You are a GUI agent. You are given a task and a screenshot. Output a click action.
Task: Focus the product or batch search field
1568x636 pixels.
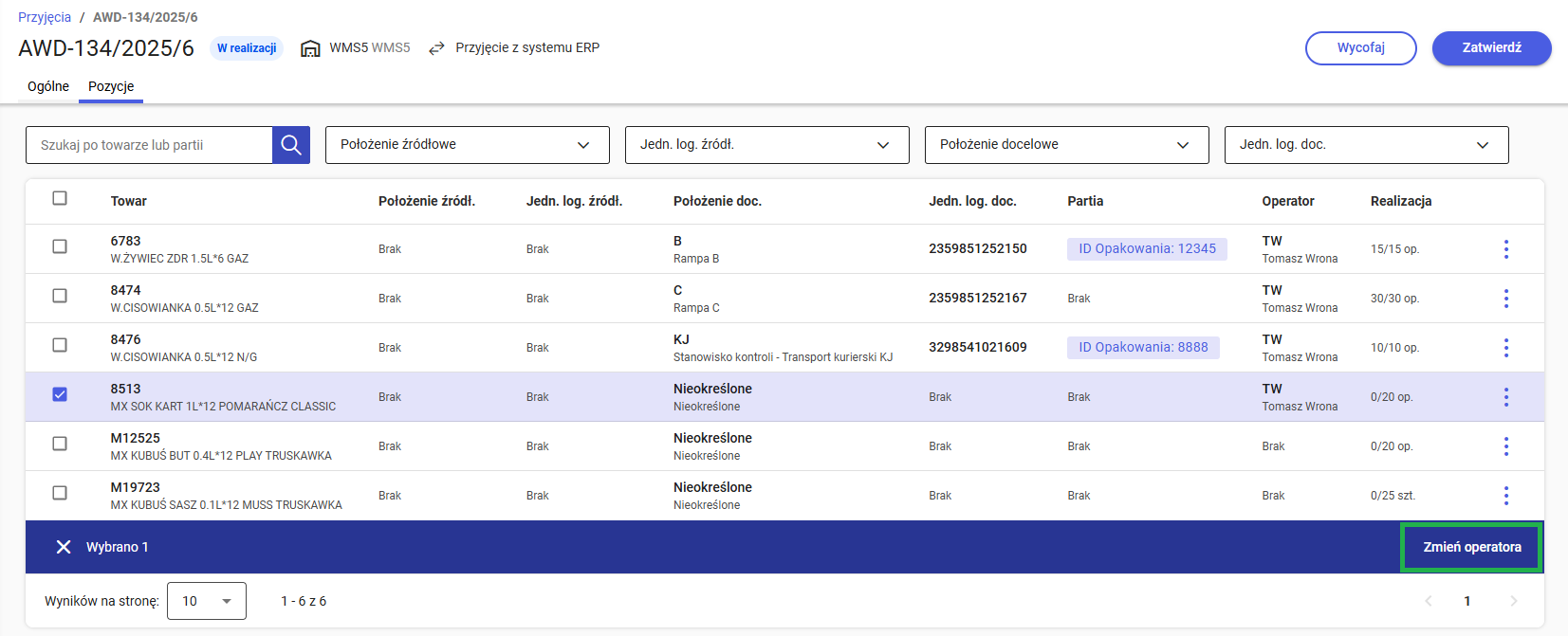[x=150, y=145]
